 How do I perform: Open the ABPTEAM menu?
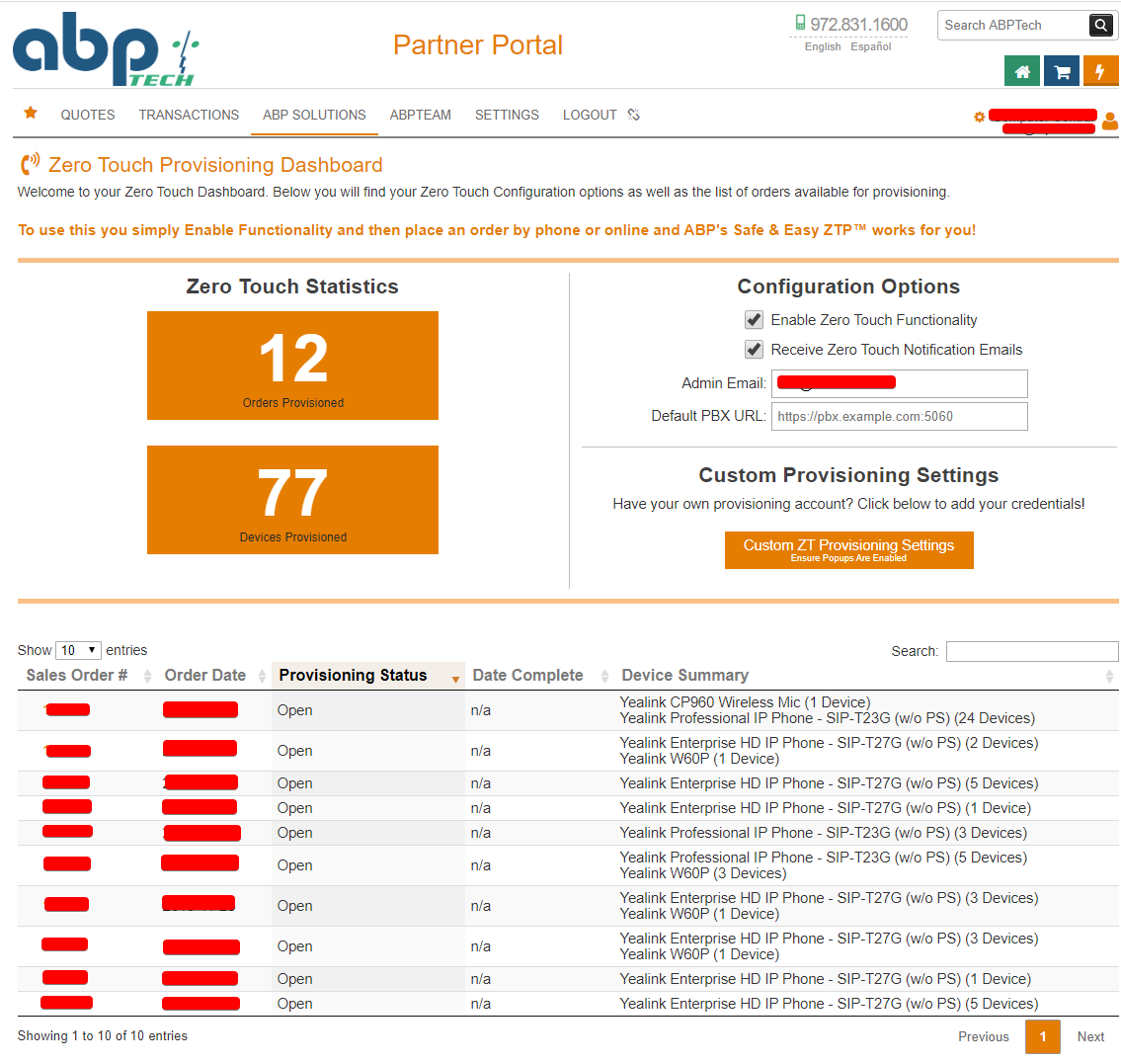click(x=421, y=115)
